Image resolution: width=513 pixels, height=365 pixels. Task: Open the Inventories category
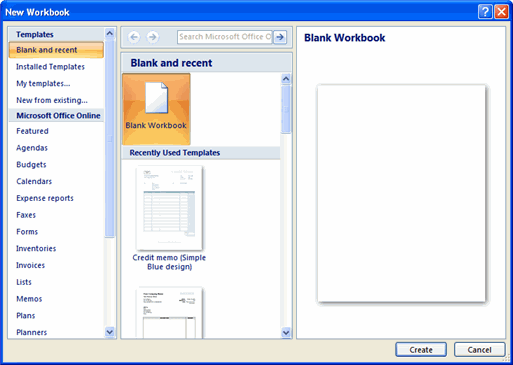pos(36,248)
